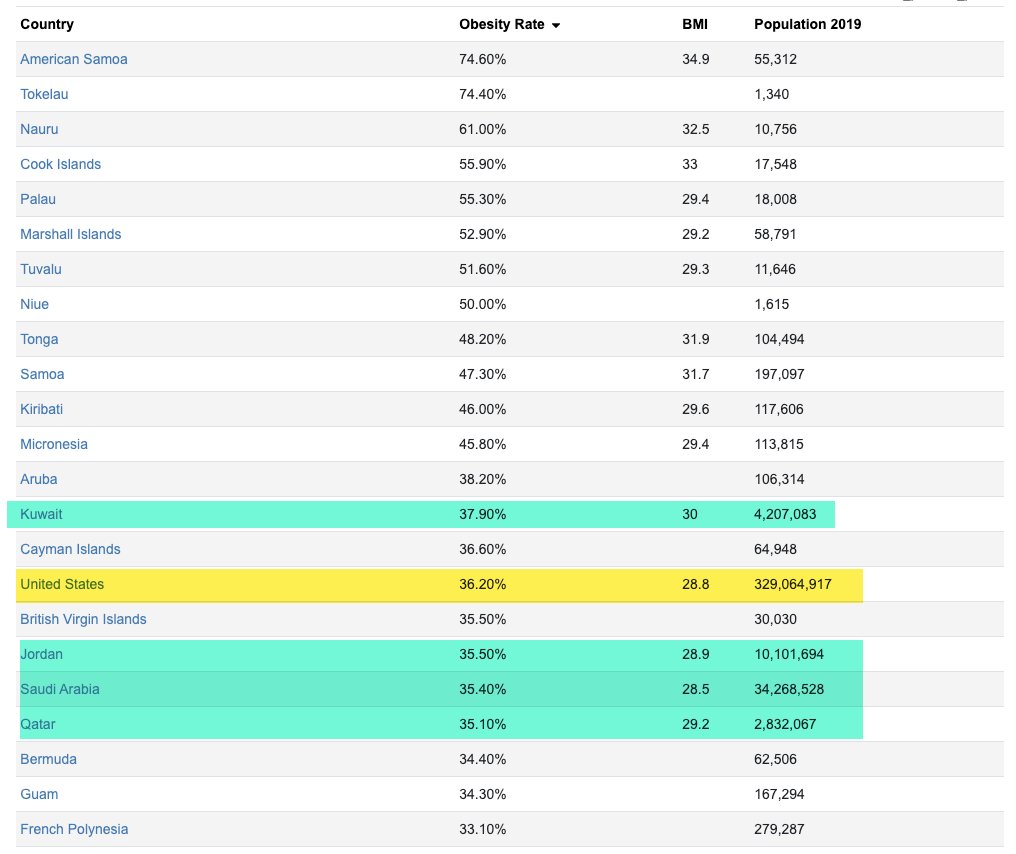
Task: Select the population value 329,064,917
Action: click(x=792, y=584)
